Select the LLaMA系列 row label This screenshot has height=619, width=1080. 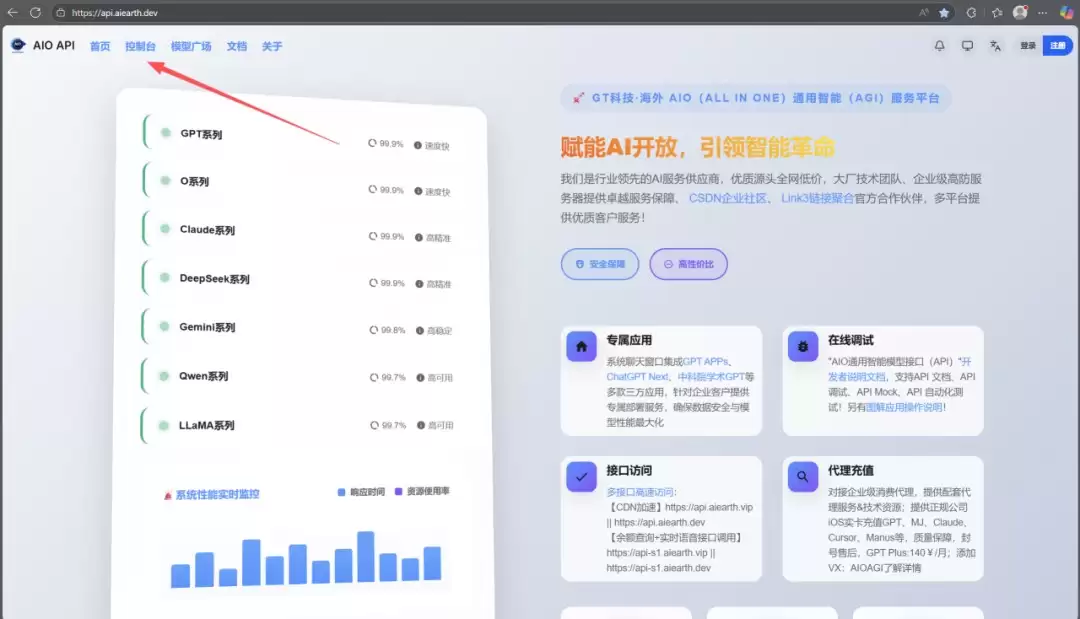pos(207,425)
